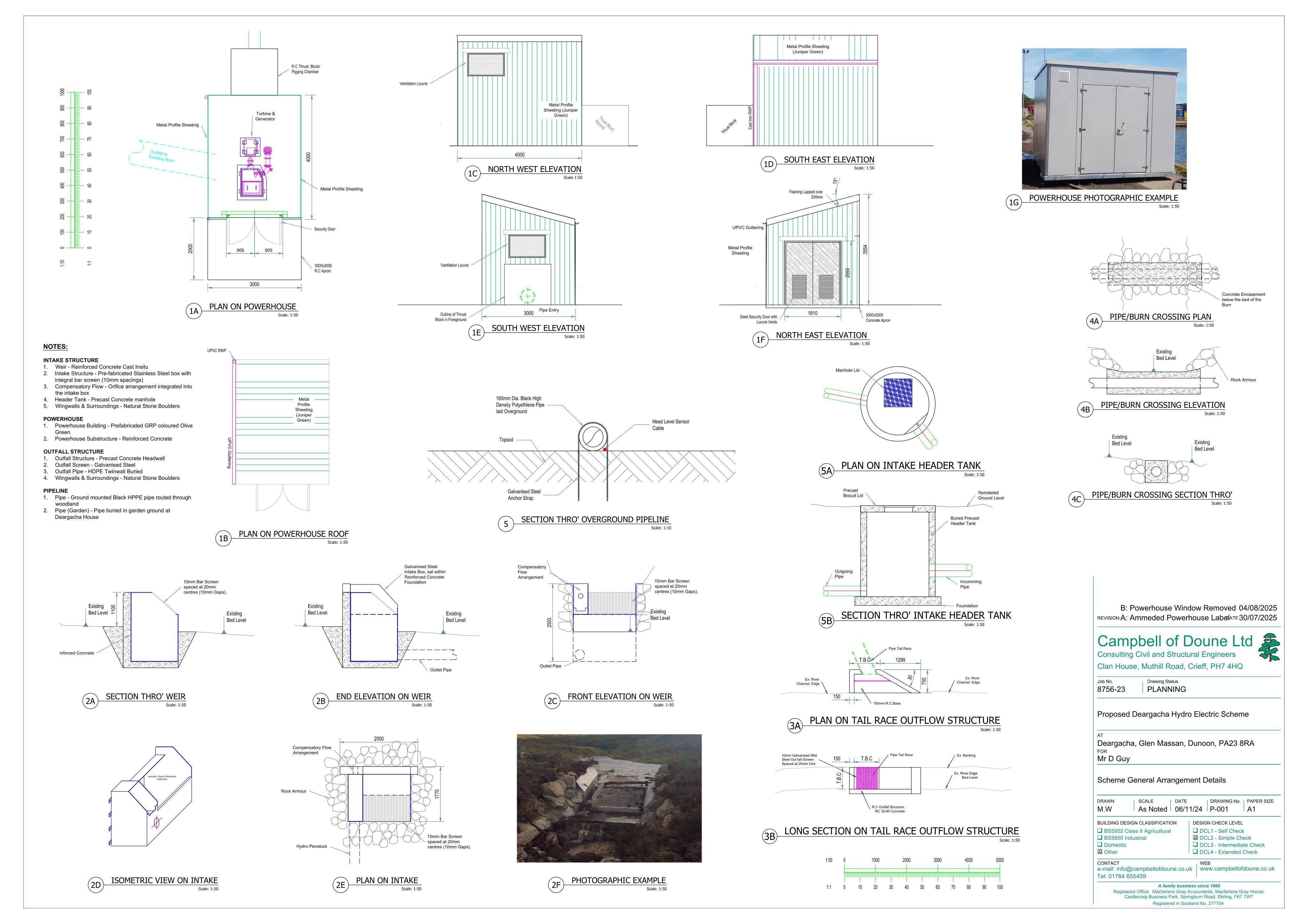Click the 4B view tag circle

coord(1085,410)
